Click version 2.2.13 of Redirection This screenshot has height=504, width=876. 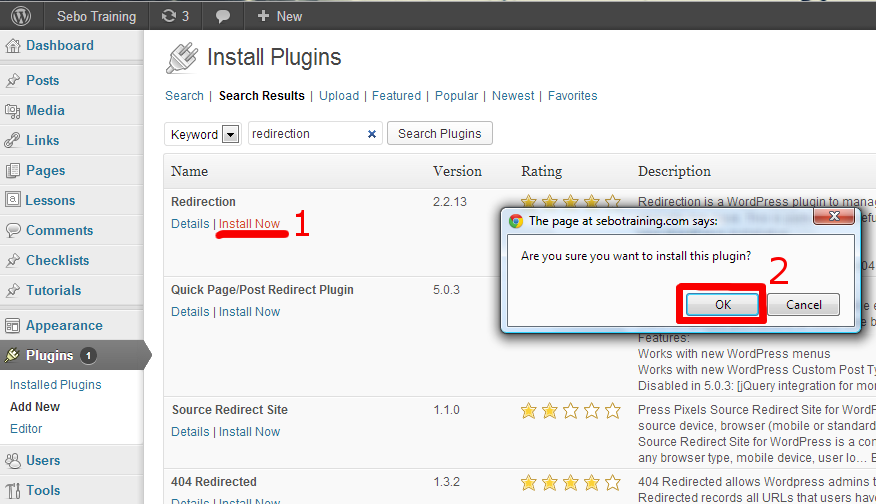pos(450,202)
